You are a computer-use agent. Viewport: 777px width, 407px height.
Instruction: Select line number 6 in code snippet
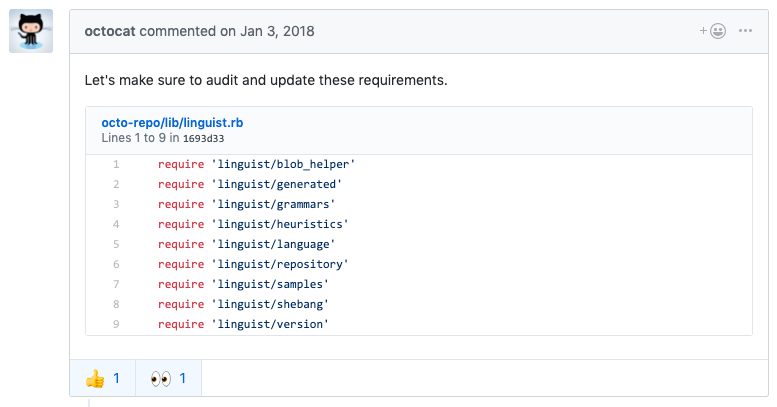pos(116,264)
